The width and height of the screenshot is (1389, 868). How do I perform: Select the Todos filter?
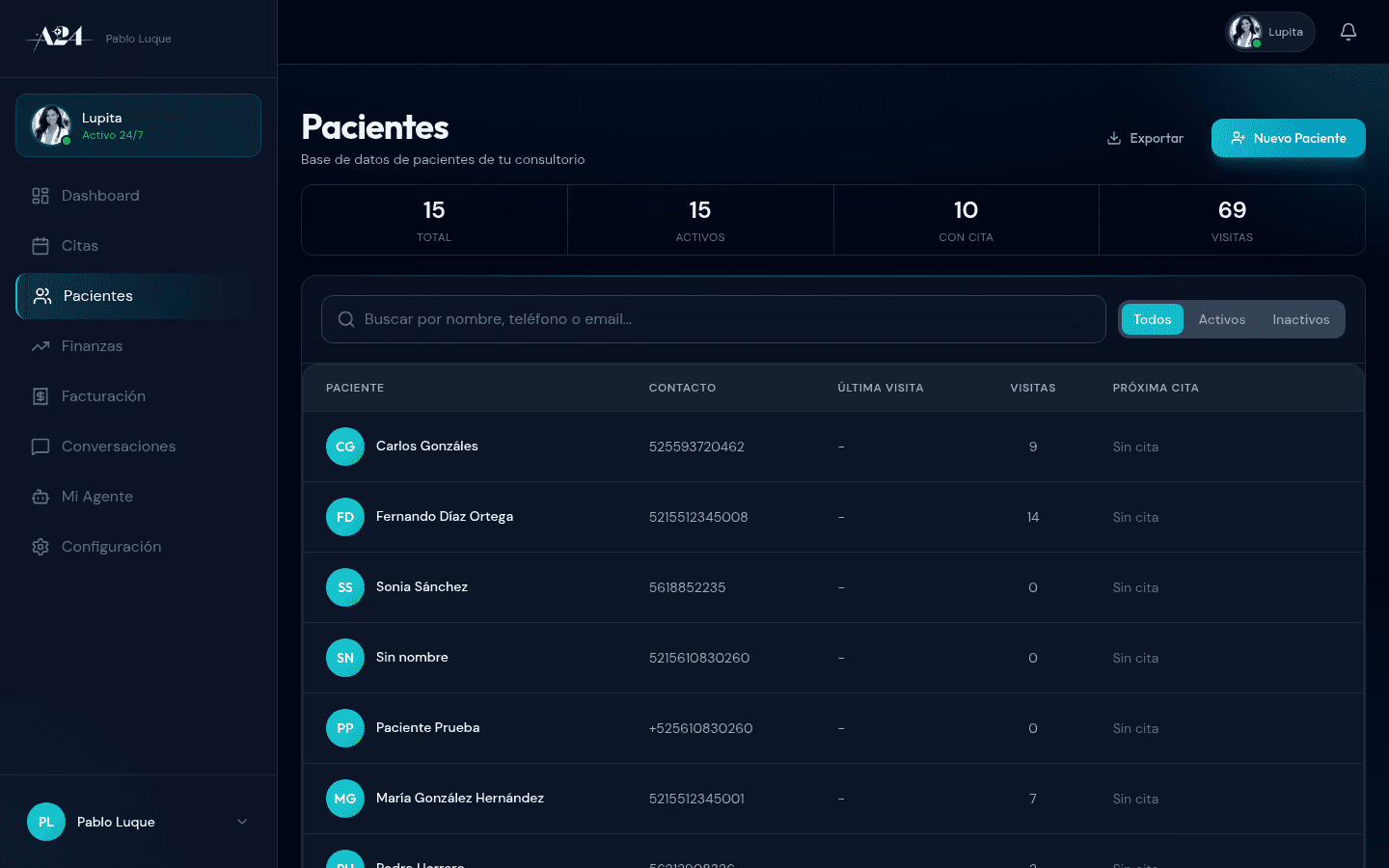point(1152,318)
